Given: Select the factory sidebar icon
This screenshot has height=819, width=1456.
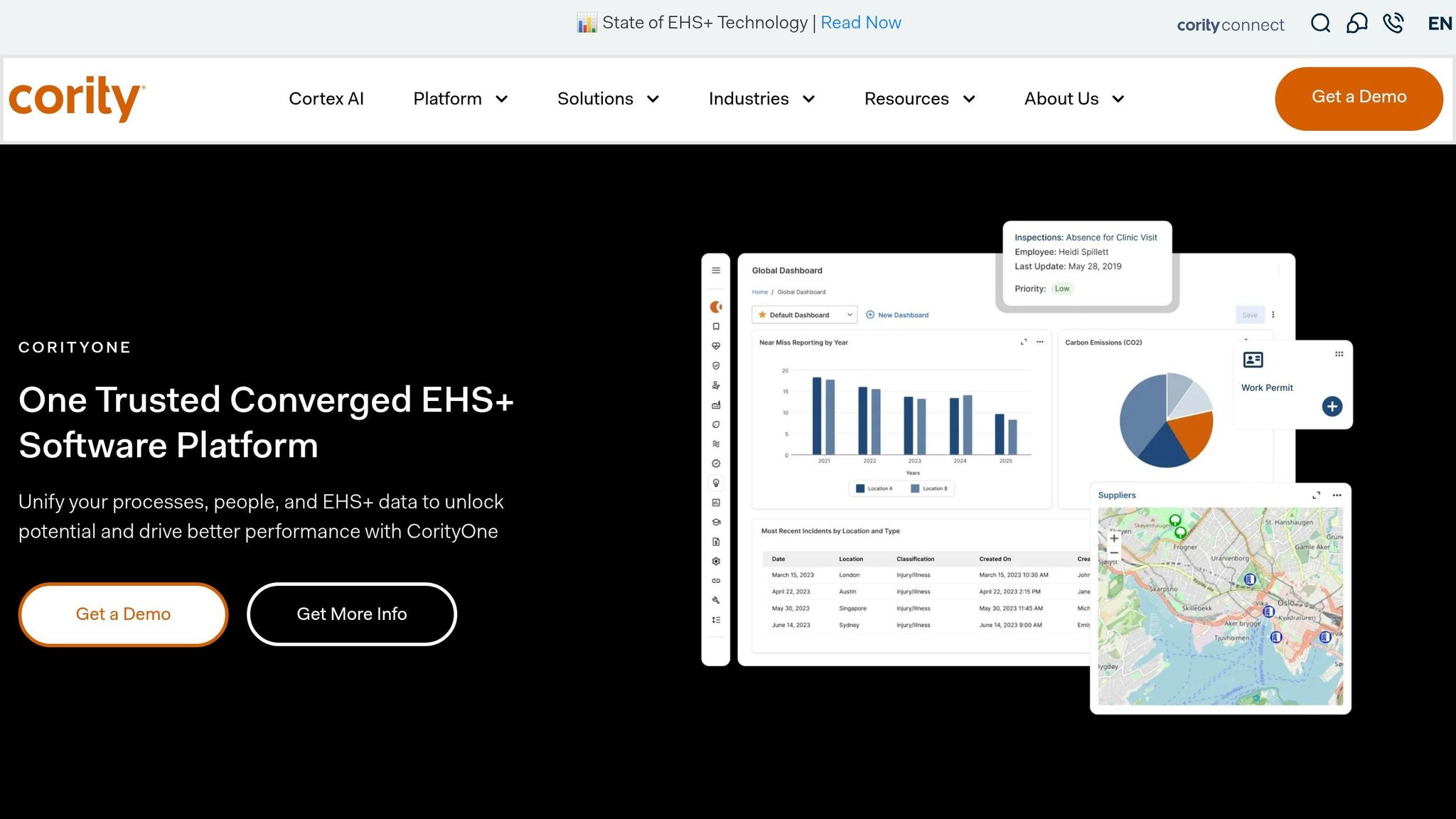Looking at the screenshot, I should 716,405.
